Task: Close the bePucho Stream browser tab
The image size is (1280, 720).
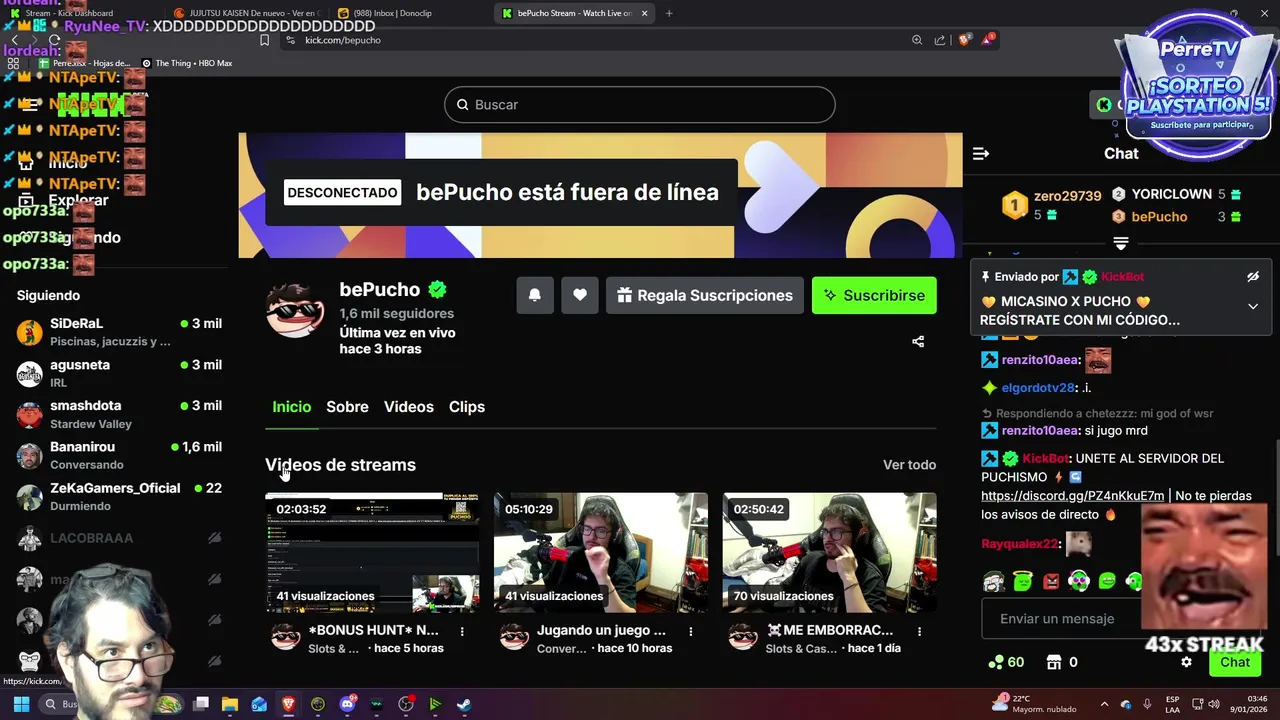Action: pos(645,13)
